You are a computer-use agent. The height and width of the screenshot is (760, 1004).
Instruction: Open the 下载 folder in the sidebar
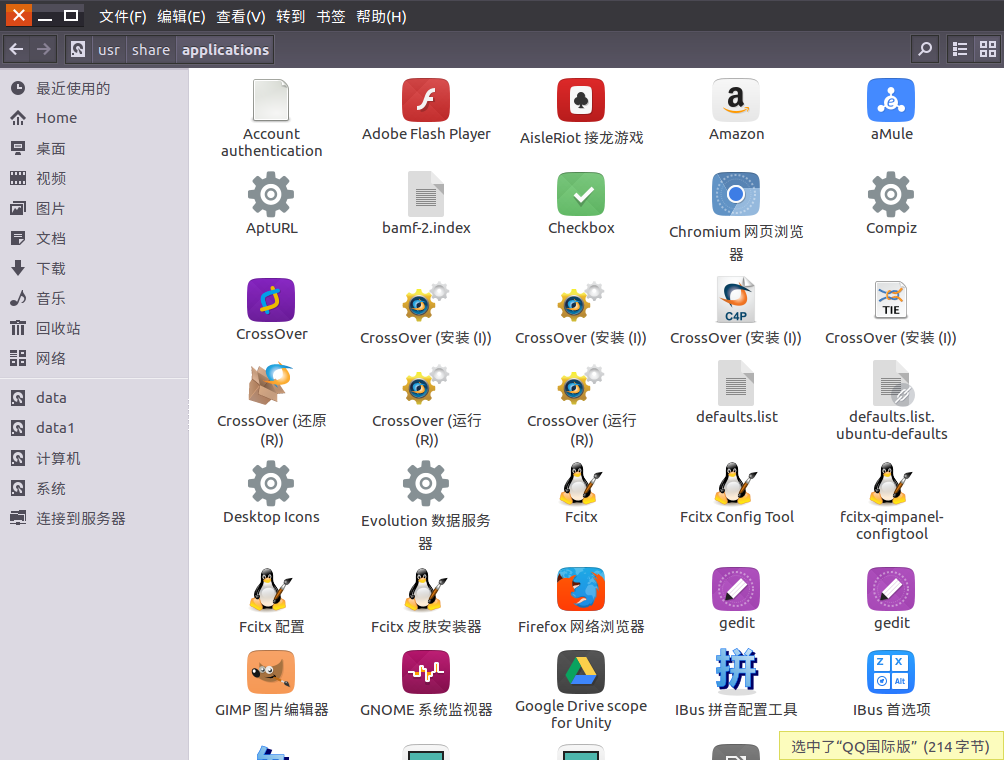click(94, 268)
